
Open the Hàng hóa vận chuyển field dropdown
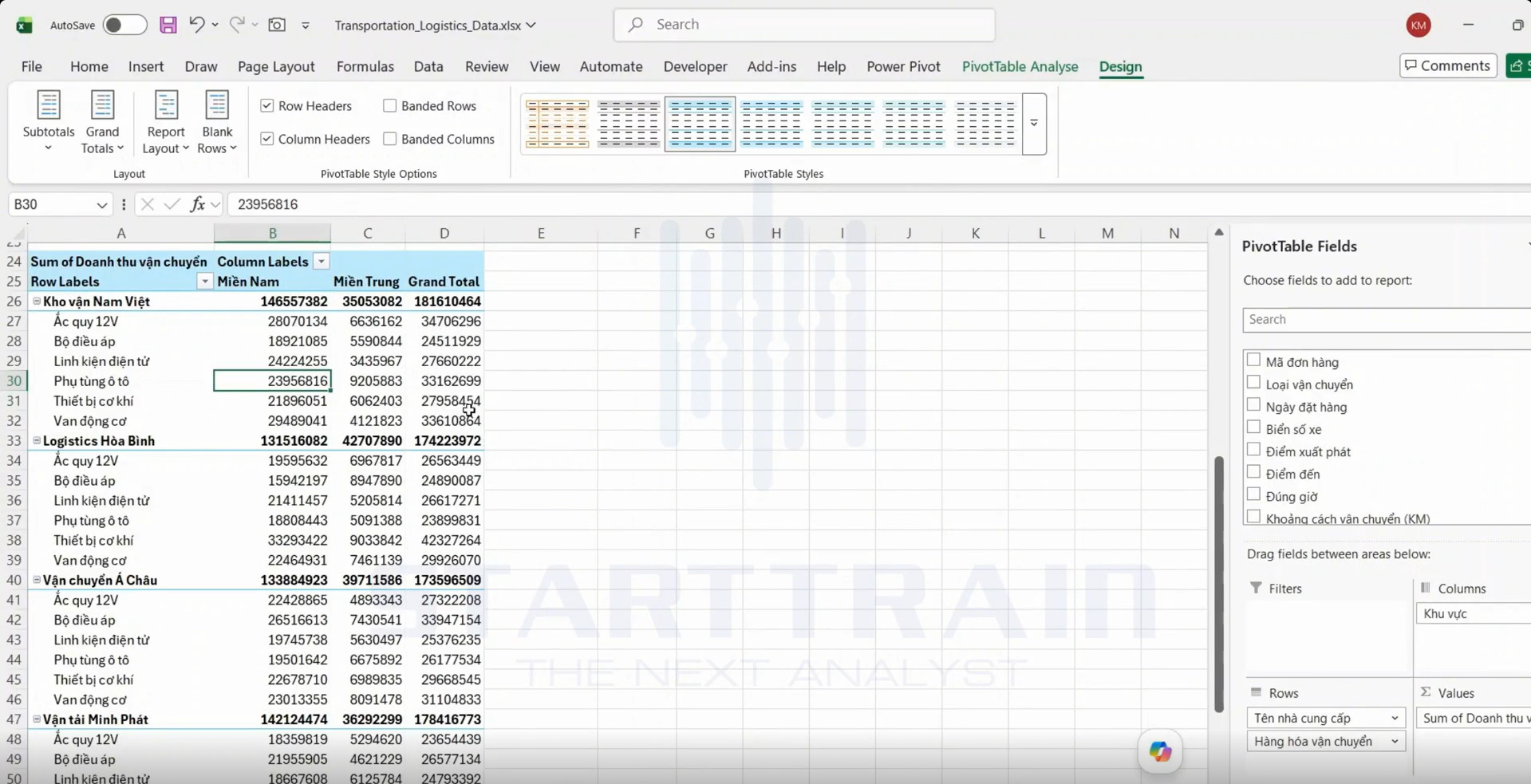[x=1395, y=742]
